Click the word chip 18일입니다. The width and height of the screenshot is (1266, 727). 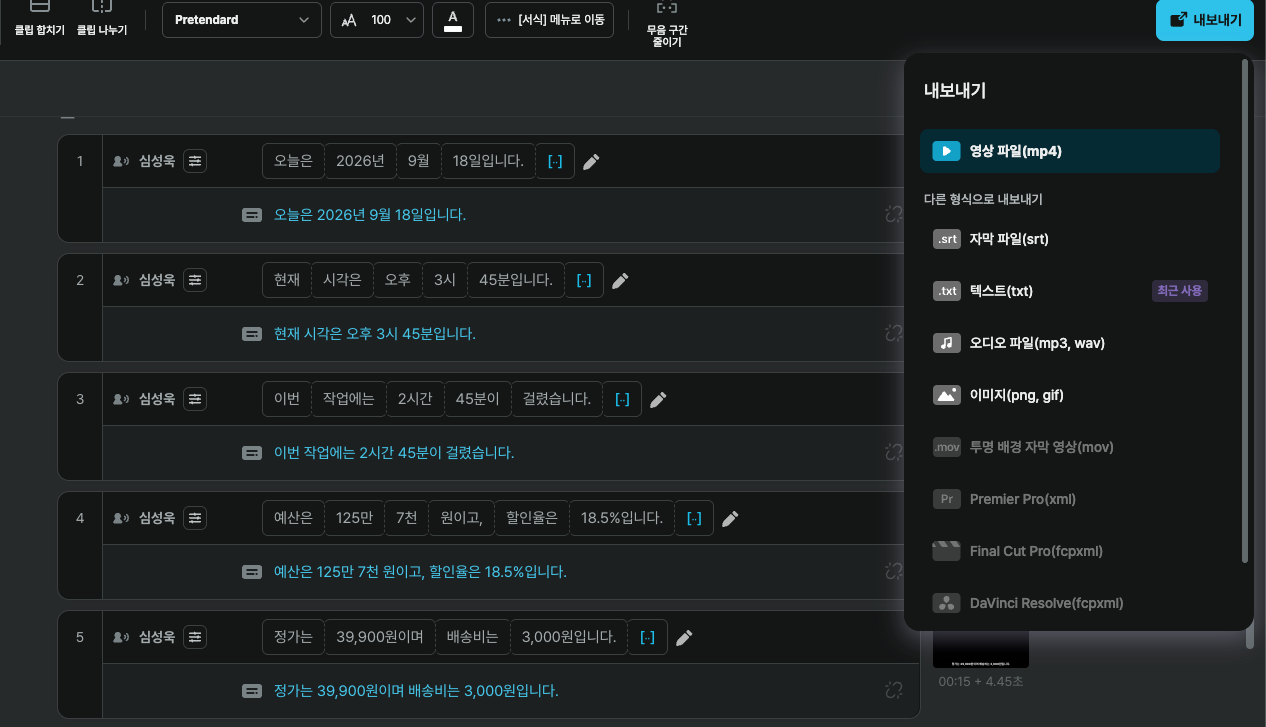pyautogui.click(x=488, y=161)
